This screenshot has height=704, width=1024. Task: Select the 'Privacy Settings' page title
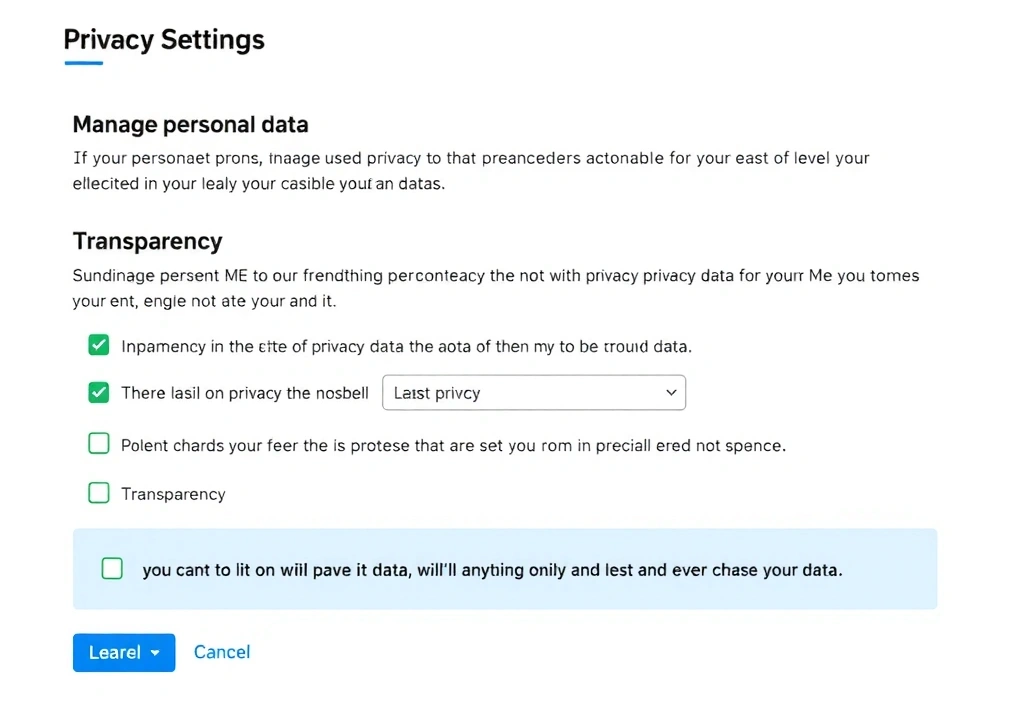pyautogui.click(x=163, y=40)
